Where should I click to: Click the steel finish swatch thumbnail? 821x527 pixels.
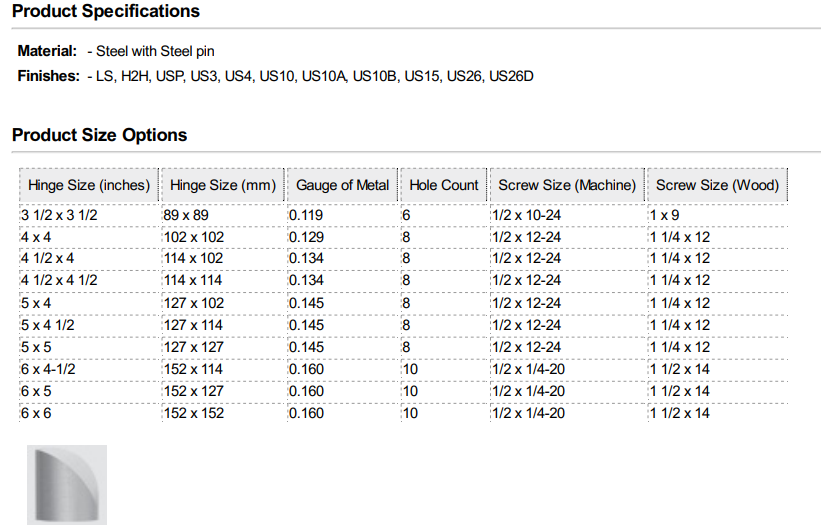(66, 485)
